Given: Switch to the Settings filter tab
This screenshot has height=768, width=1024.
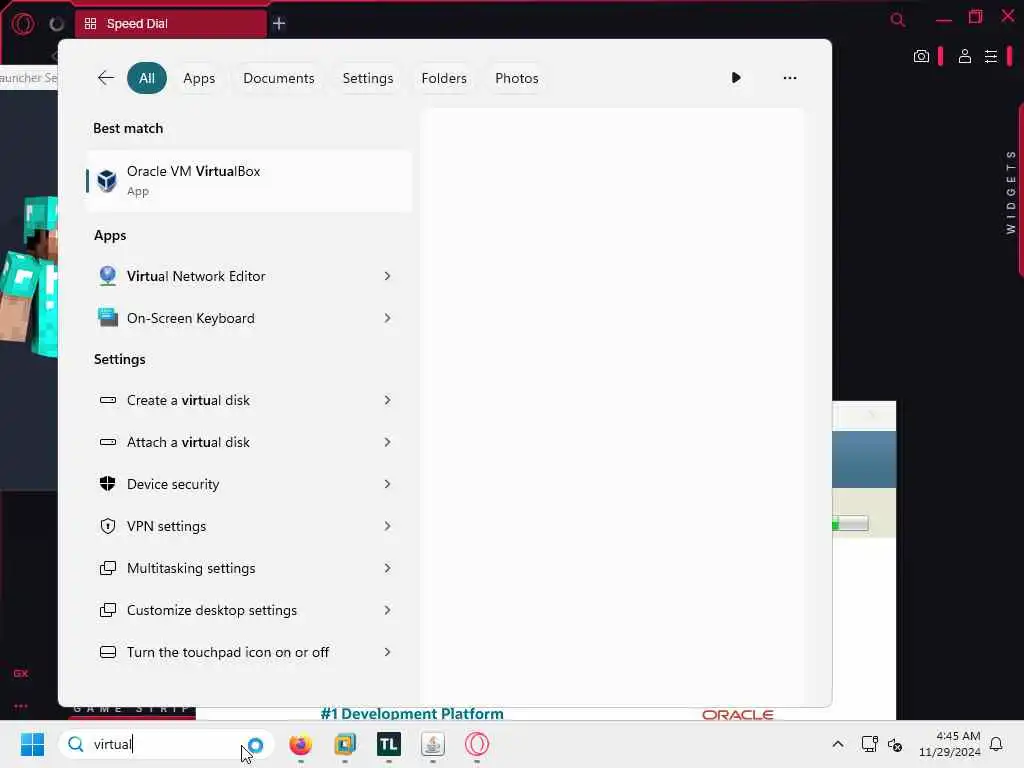Looking at the screenshot, I should click(x=368, y=78).
